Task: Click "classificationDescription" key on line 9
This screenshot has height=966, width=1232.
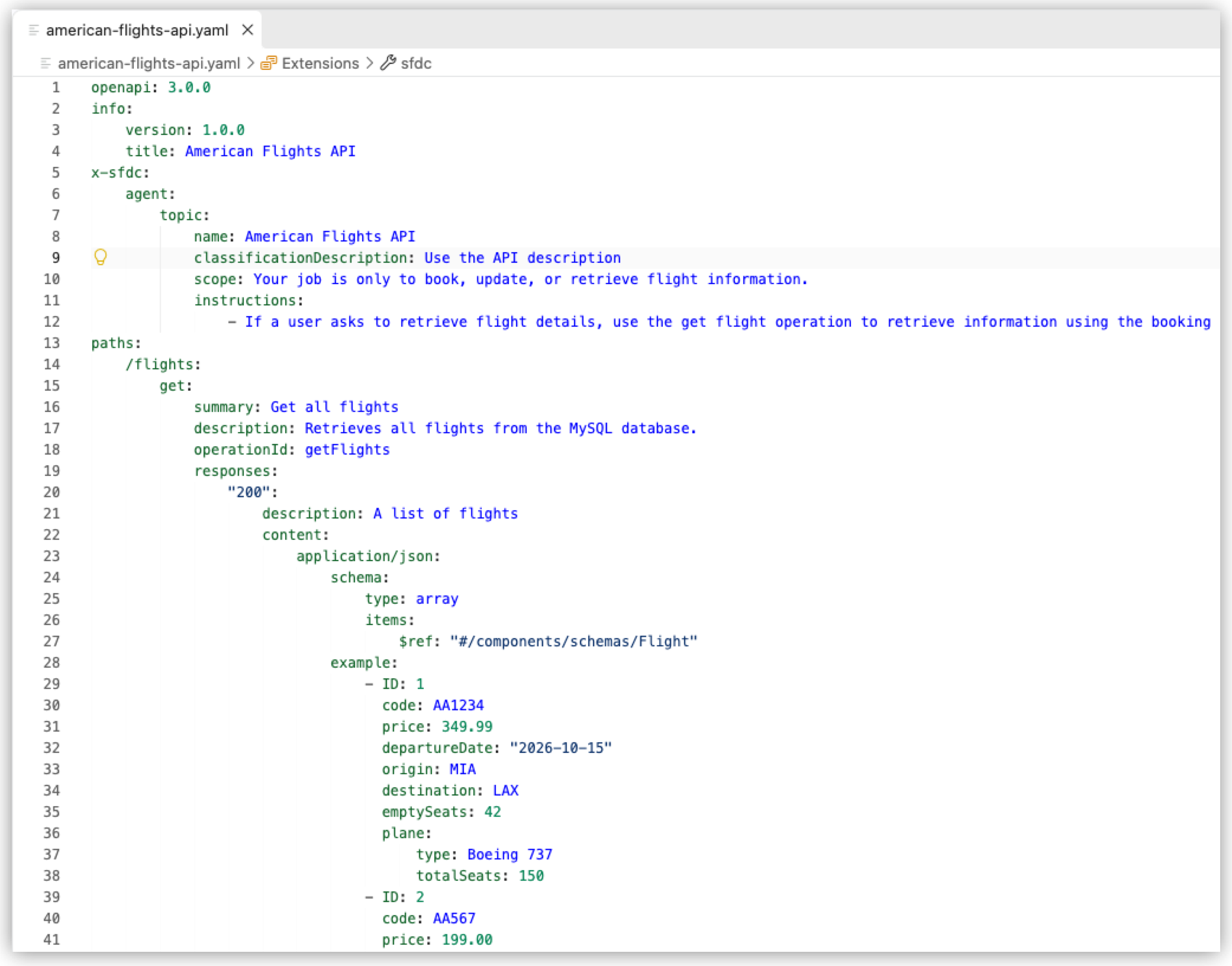Action: point(301,258)
